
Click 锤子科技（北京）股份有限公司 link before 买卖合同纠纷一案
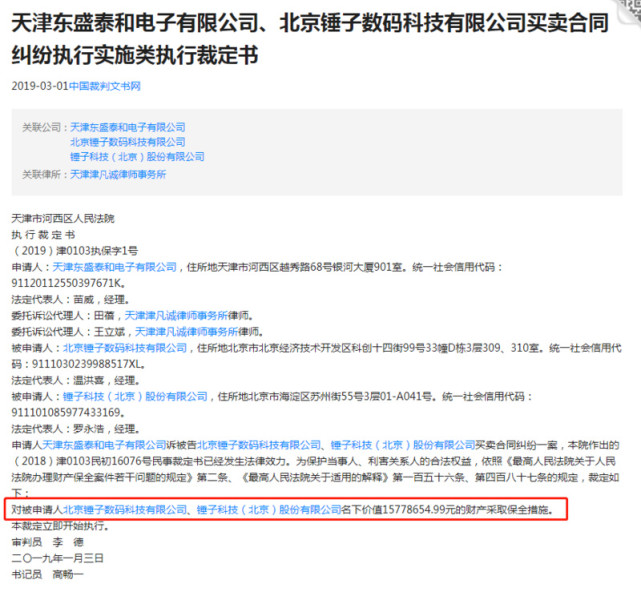point(403,445)
